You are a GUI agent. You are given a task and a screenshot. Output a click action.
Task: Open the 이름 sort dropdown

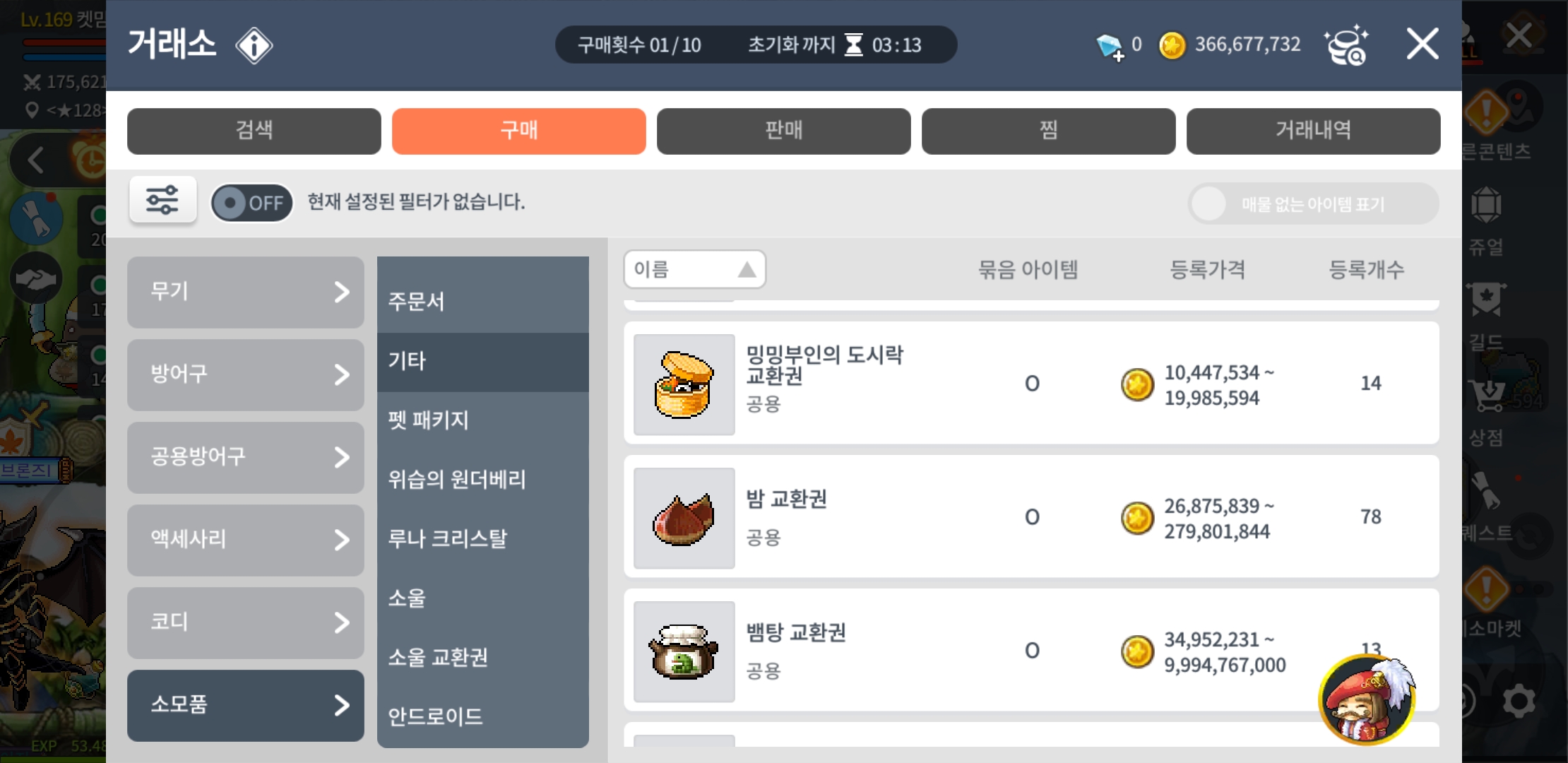(x=694, y=269)
